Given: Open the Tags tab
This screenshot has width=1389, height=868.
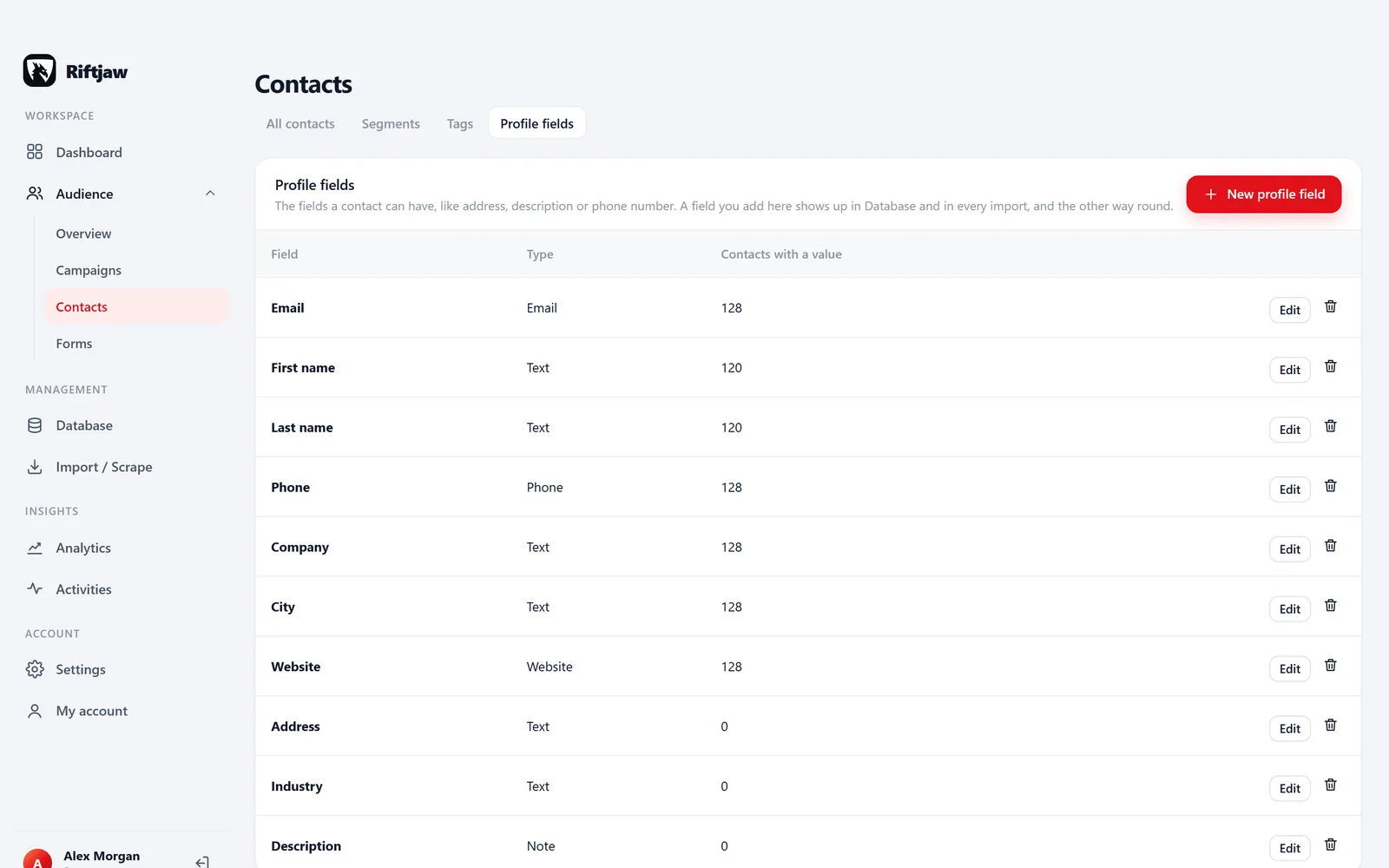Looking at the screenshot, I should pyautogui.click(x=460, y=123).
